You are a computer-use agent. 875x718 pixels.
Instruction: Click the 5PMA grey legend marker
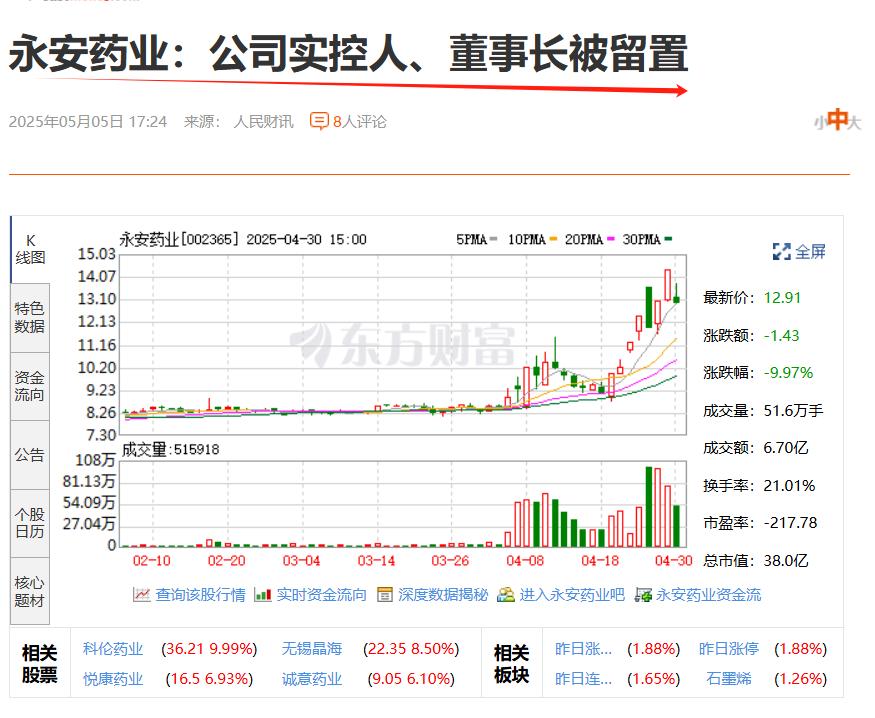(x=493, y=239)
